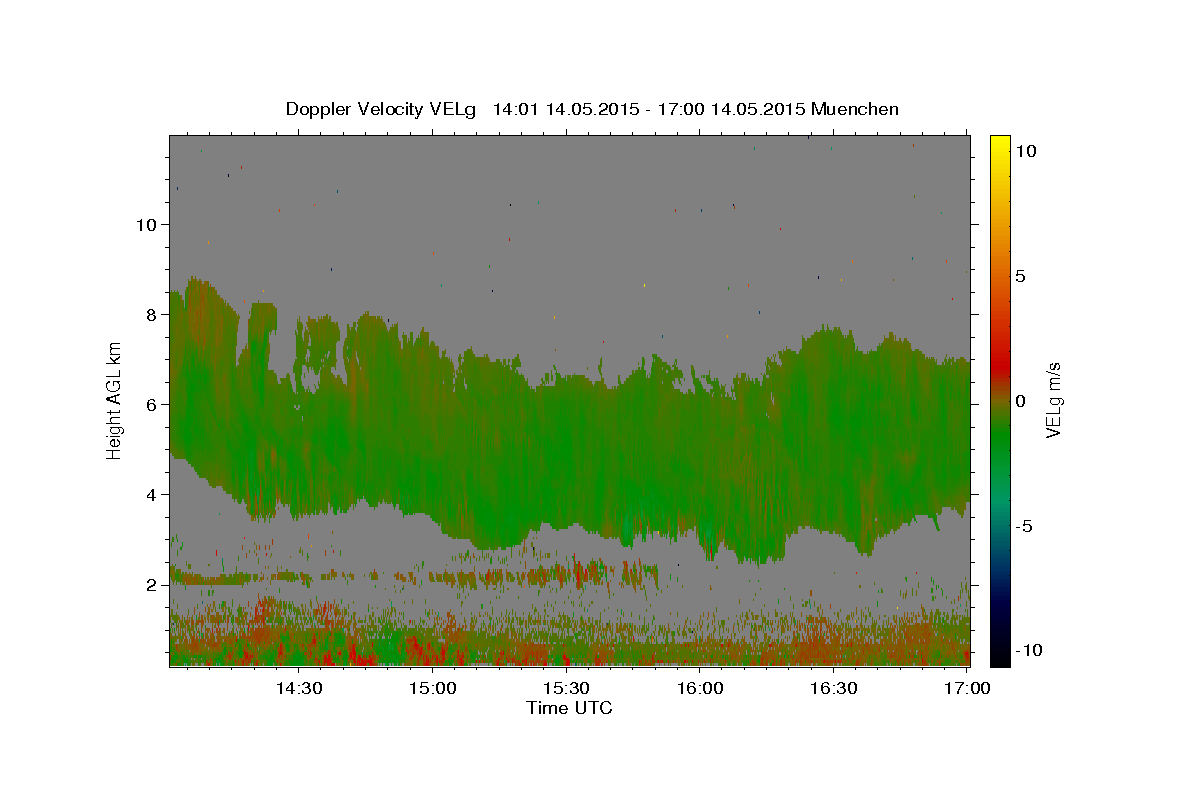The height and width of the screenshot is (800, 1200).
Task: Click the 14:30 time tick label
Action: click(x=298, y=688)
